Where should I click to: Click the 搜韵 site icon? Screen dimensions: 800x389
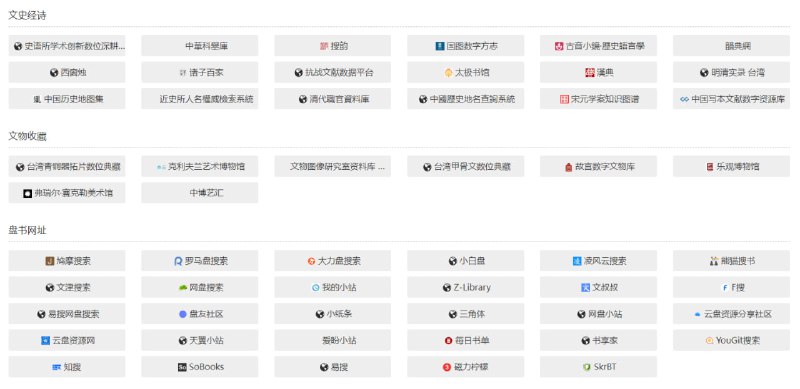pyautogui.click(x=323, y=46)
